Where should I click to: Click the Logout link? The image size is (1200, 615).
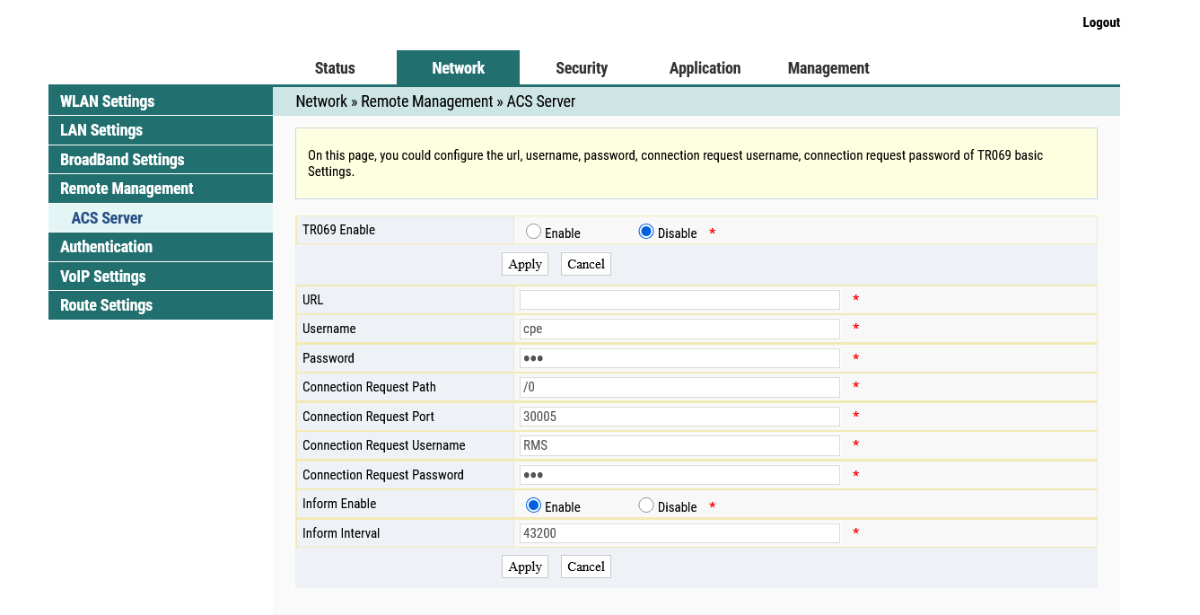pyautogui.click(x=1100, y=23)
